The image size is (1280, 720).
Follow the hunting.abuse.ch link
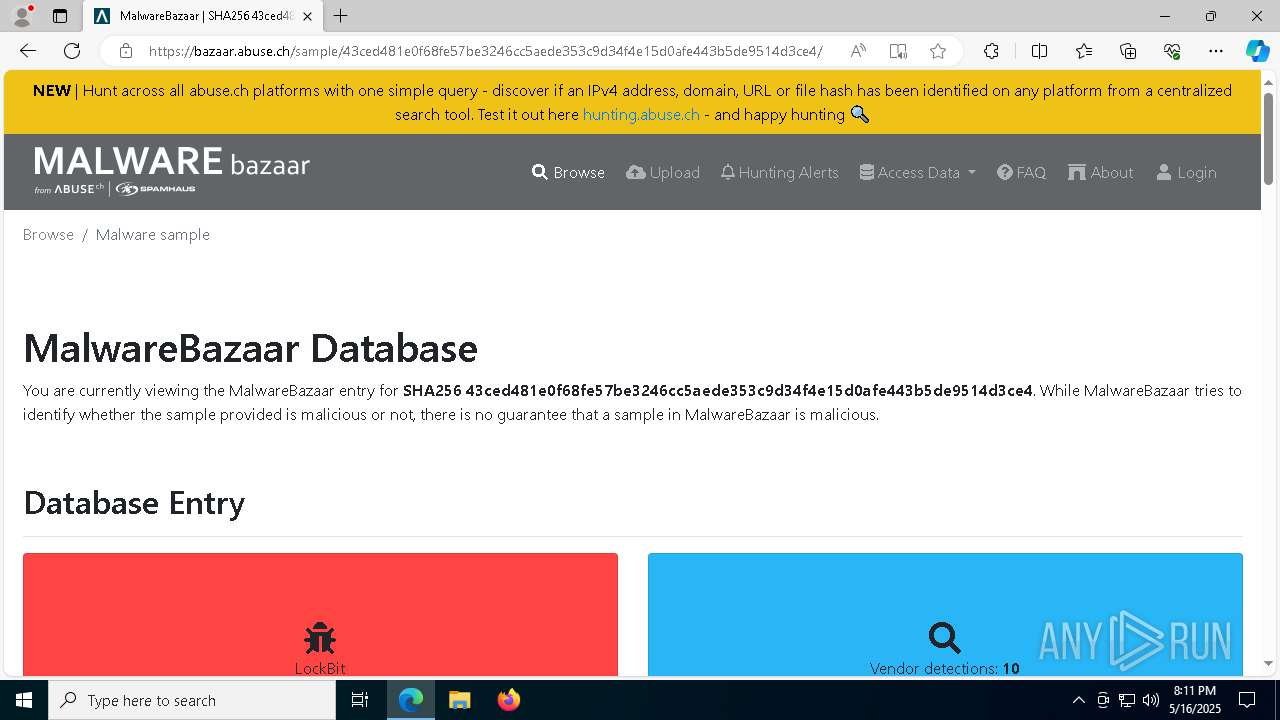coord(641,114)
